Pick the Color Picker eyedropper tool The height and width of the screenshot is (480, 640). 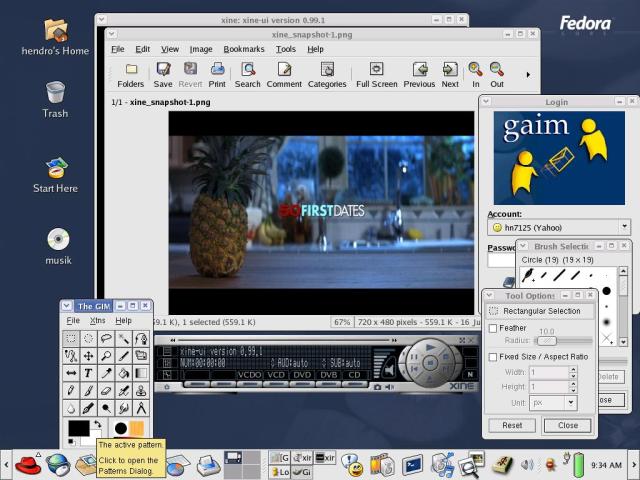point(106,373)
